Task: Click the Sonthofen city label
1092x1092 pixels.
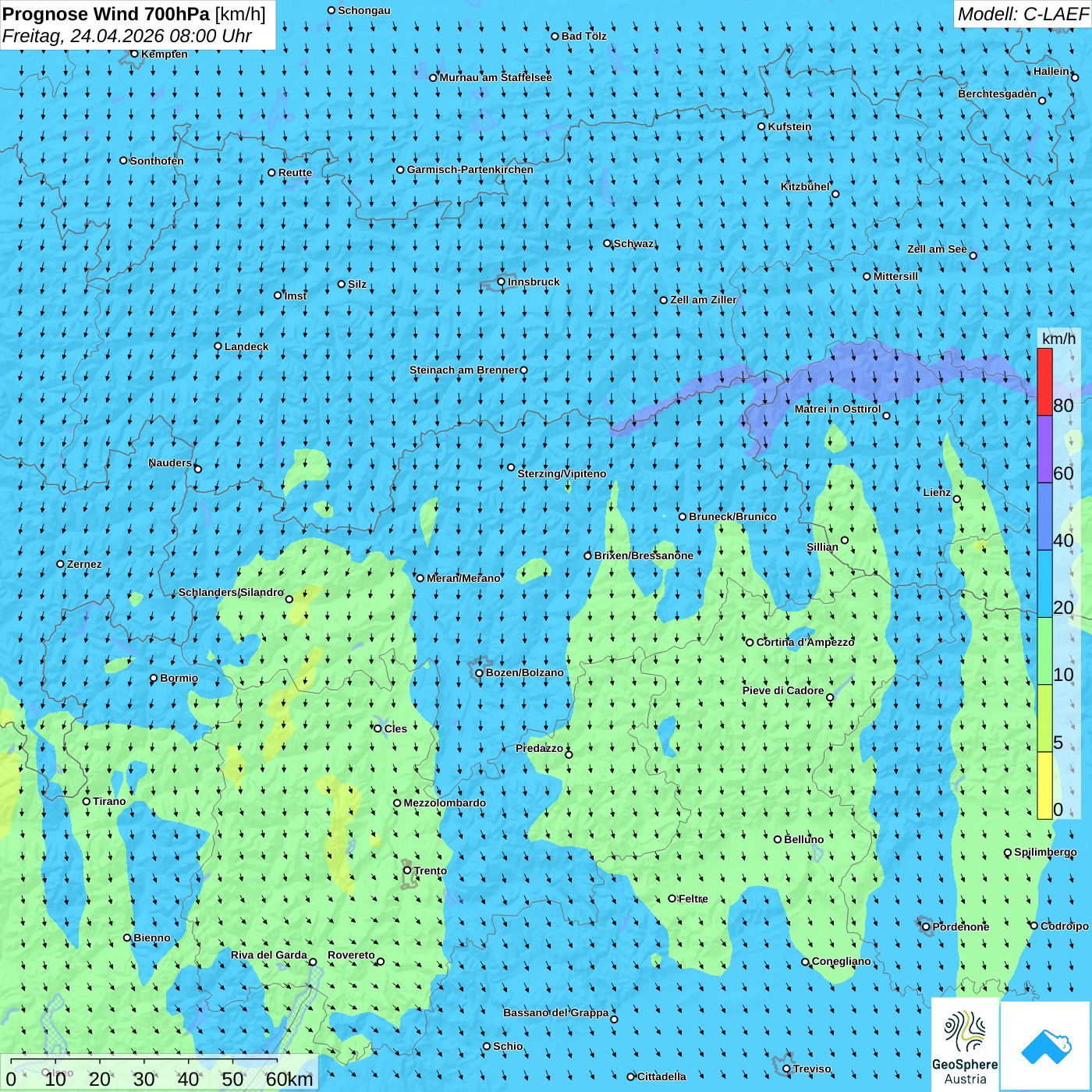Action: pyautogui.click(x=157, y=161)
